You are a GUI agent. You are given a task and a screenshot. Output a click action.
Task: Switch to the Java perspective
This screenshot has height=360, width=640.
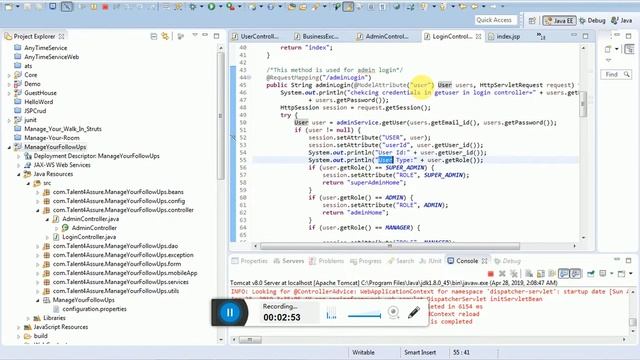[621, 20]
